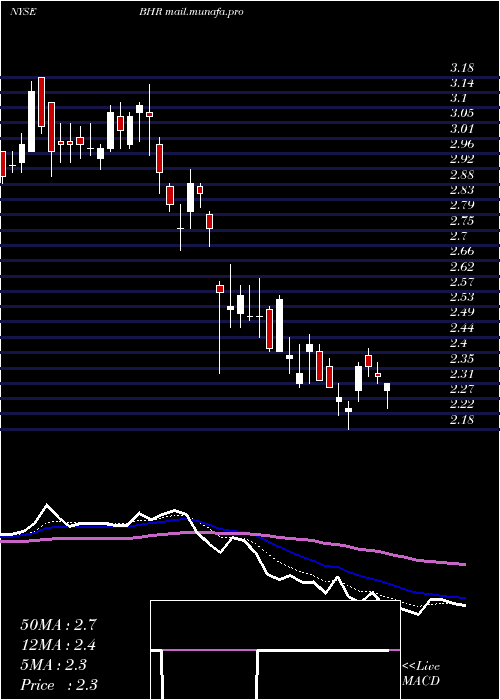Click the 3.1 price axis label
The height and width of the screenshot is (700, 500).
(x=458, y=98)
